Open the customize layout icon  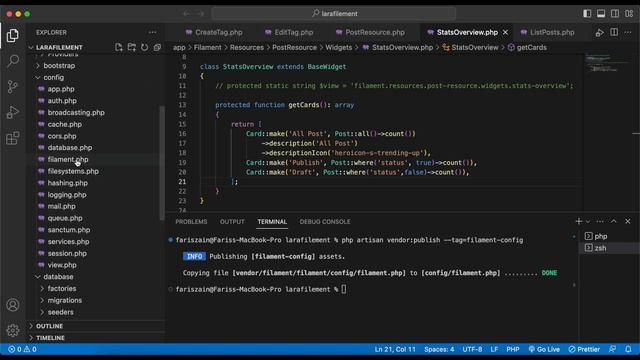(629, 13)
